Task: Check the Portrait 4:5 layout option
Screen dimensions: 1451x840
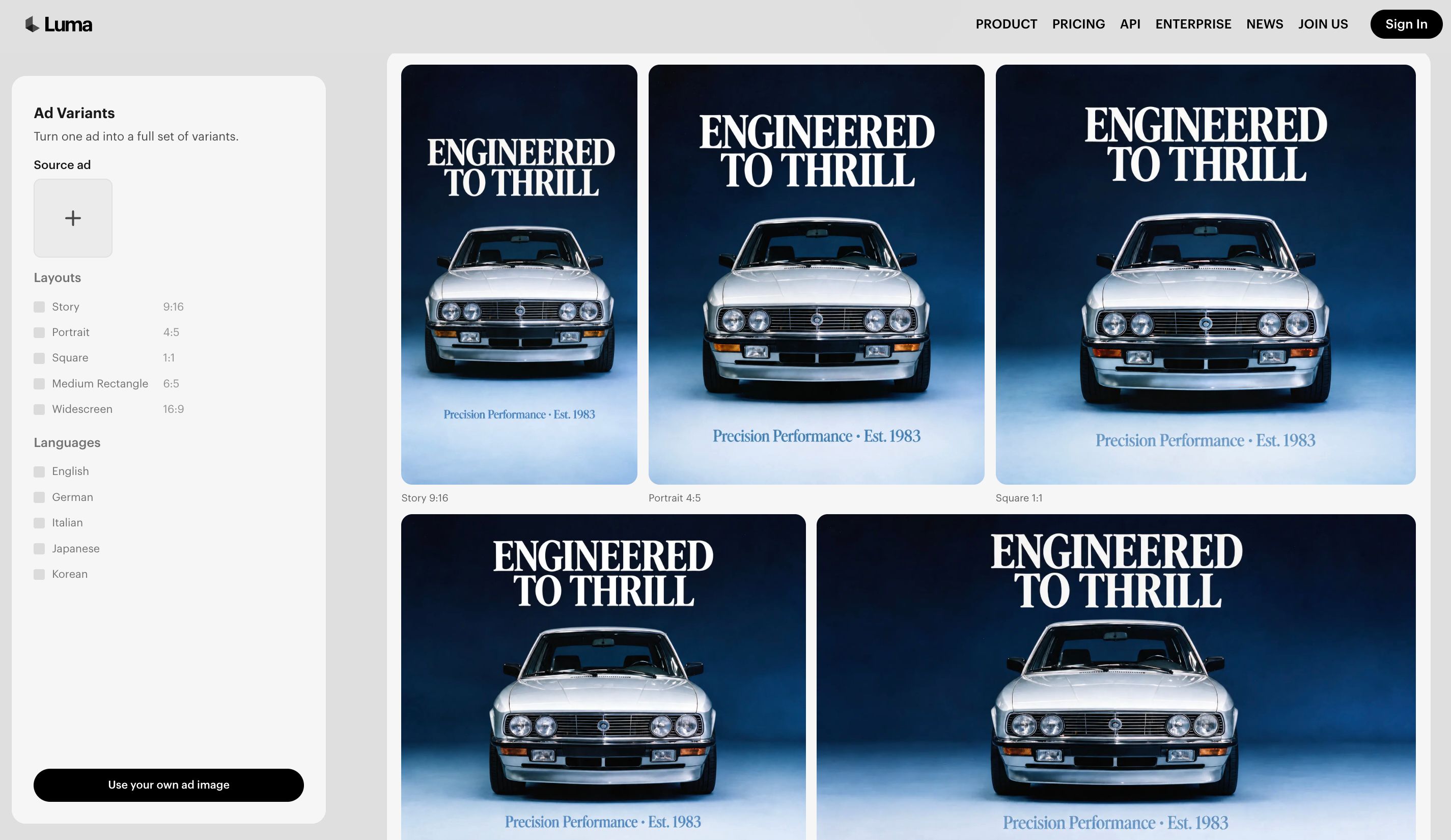Action: 39,333
